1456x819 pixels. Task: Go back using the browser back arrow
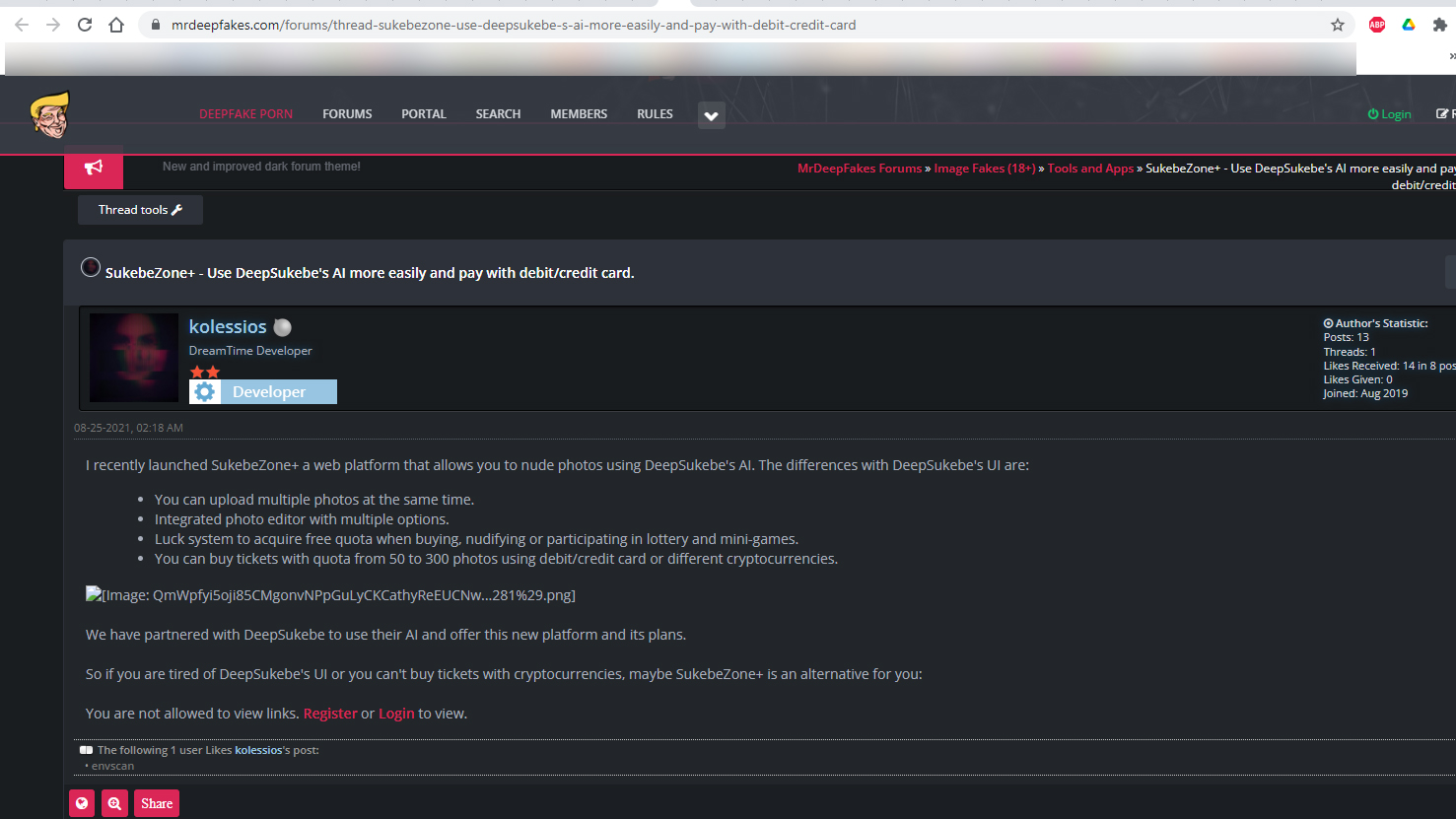coord(22,25)
